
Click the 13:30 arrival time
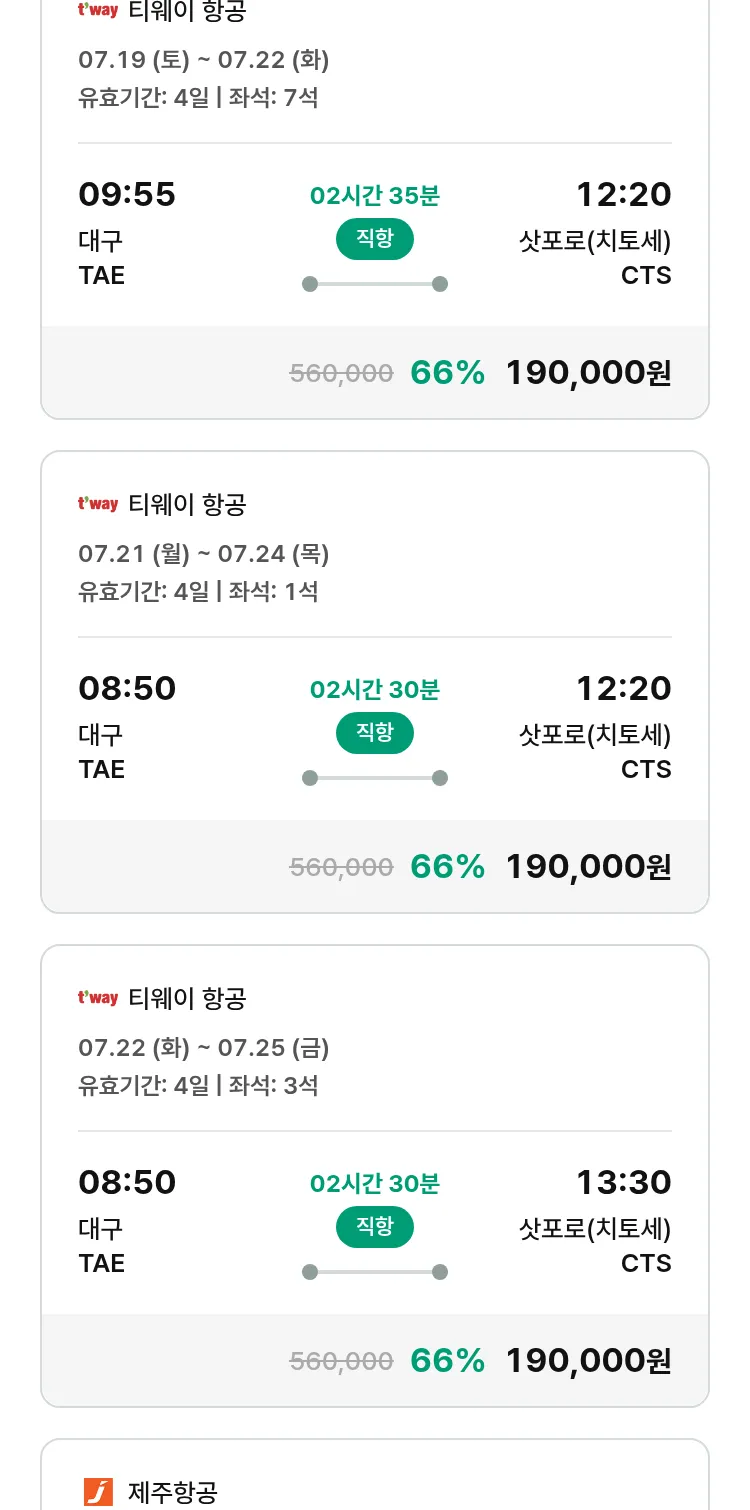tap(623, 1182)
